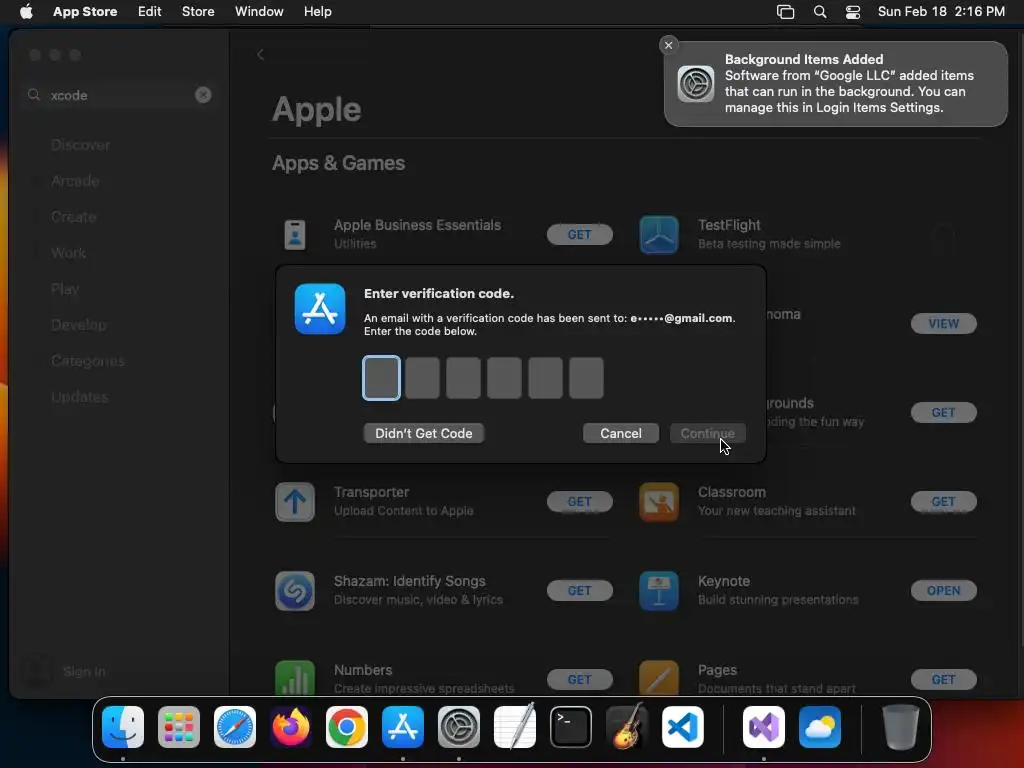This screenshot has height=768, width=1024.
Task: Open Control Center in menu bar
Action: (x=853, y=12)
